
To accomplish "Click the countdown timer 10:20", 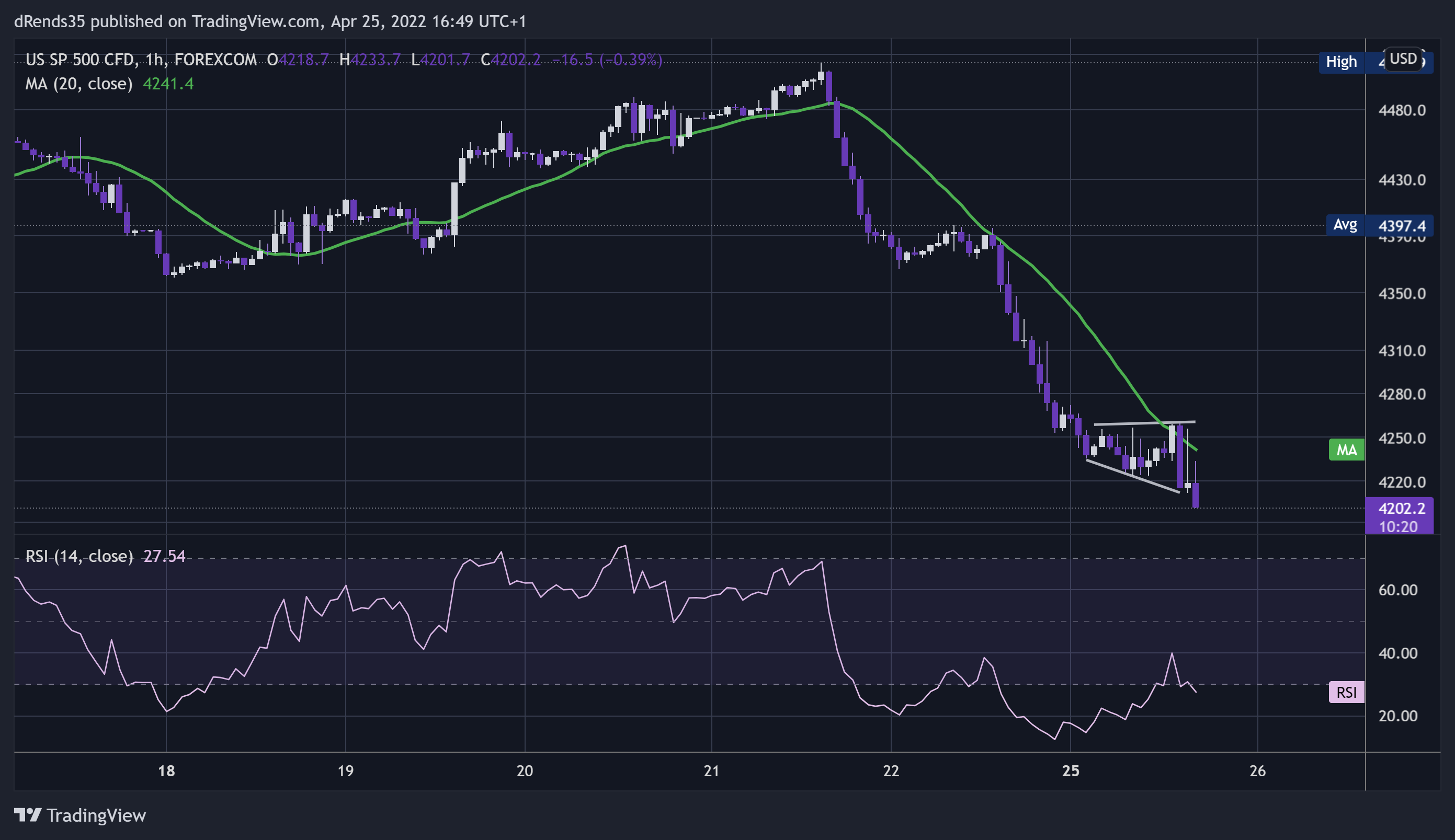I will [x=1398, y=526].
